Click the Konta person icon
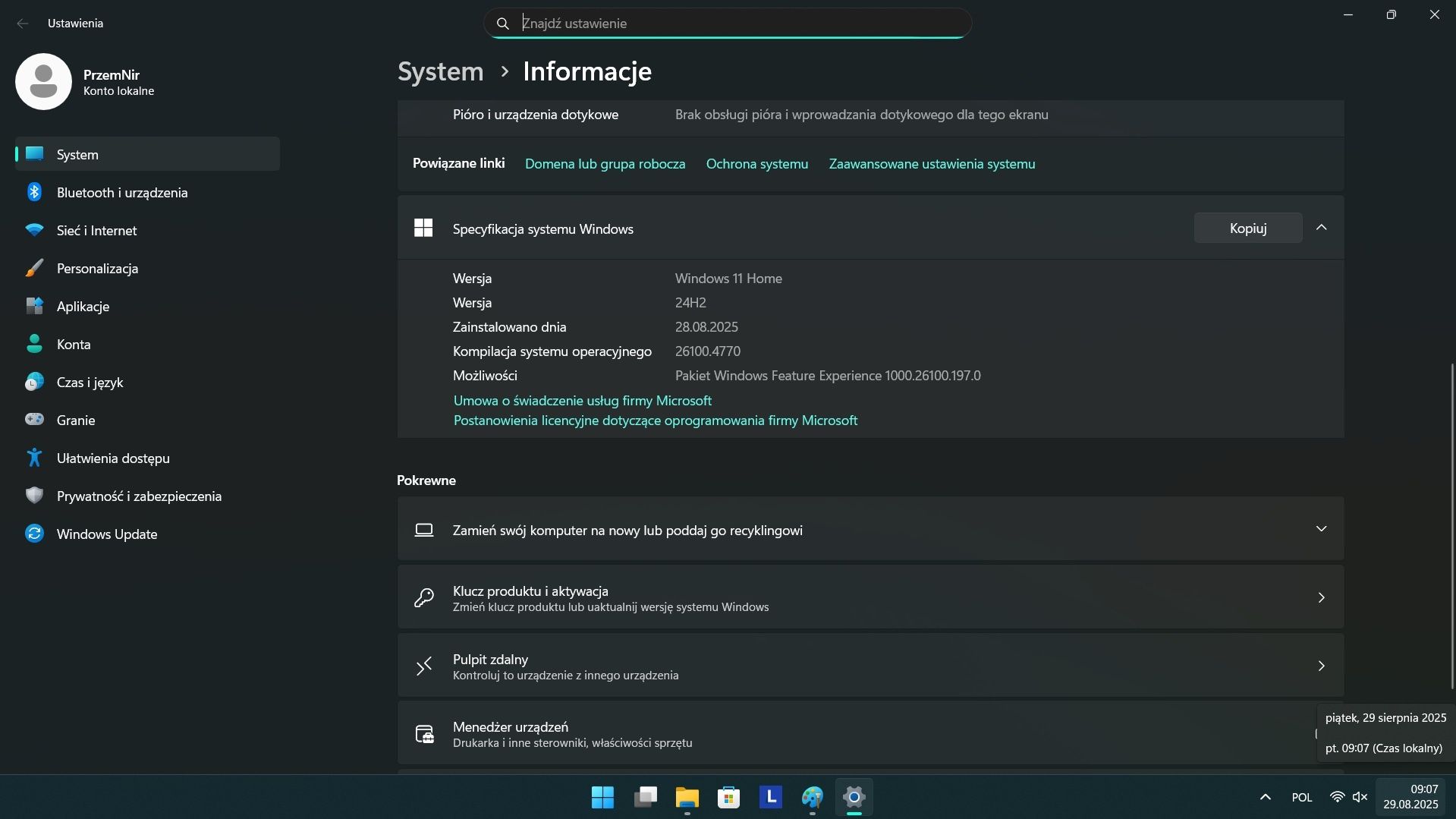The image size is (1456, 819). coord(34,344)
